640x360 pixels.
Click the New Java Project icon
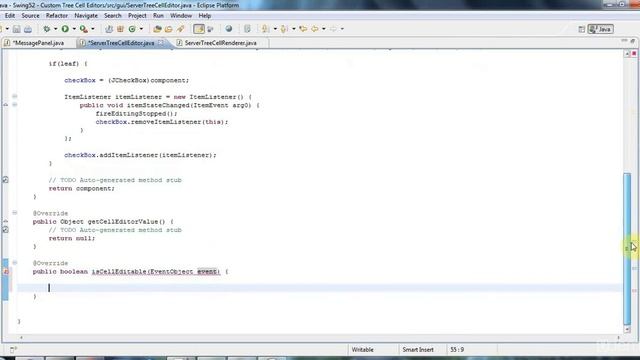(109, 29)
